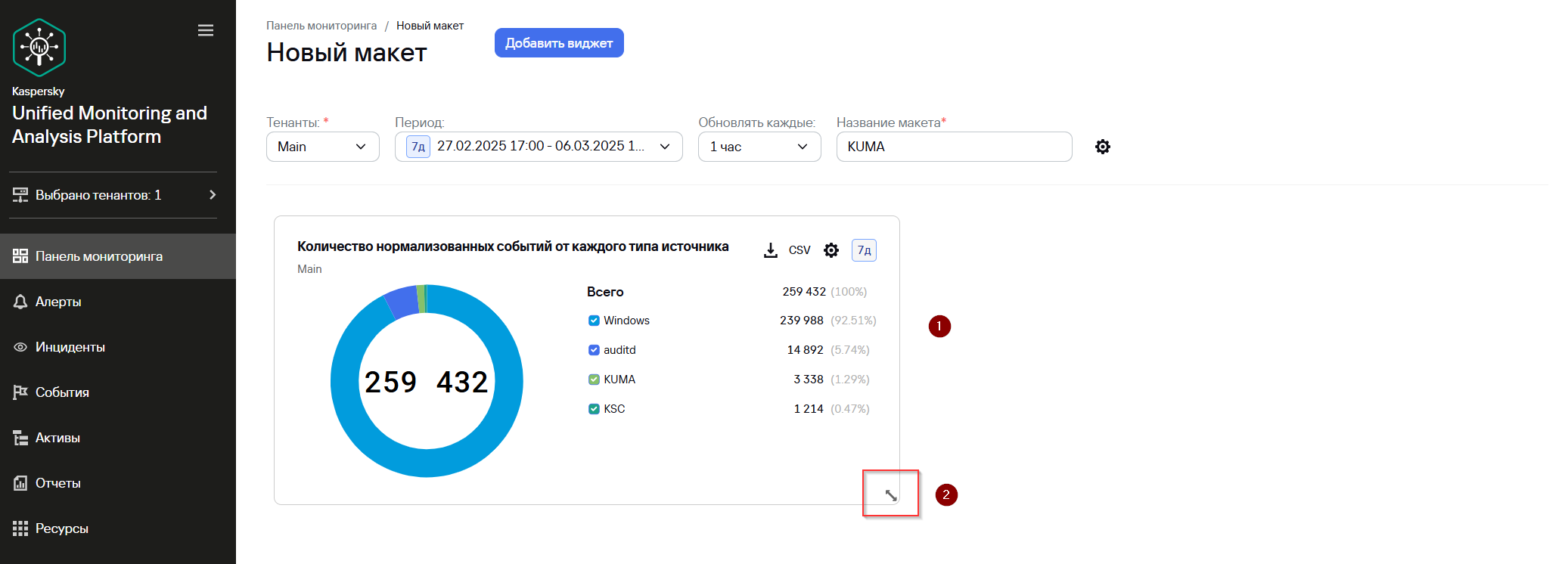Click the 259 432 total in donut center

coord(427,382)
